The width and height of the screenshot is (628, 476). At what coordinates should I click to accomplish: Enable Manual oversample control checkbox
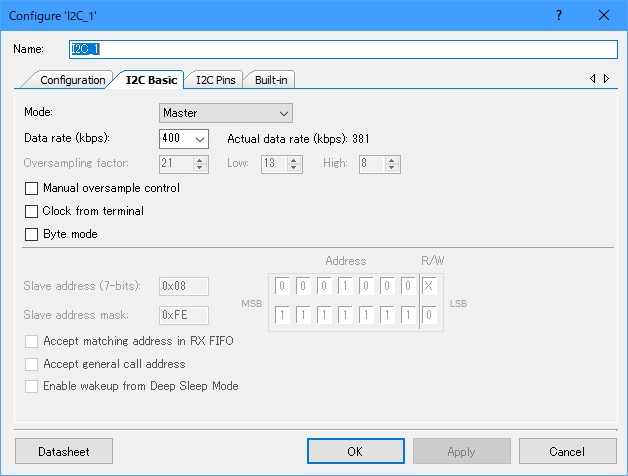[x=32, y=188]
